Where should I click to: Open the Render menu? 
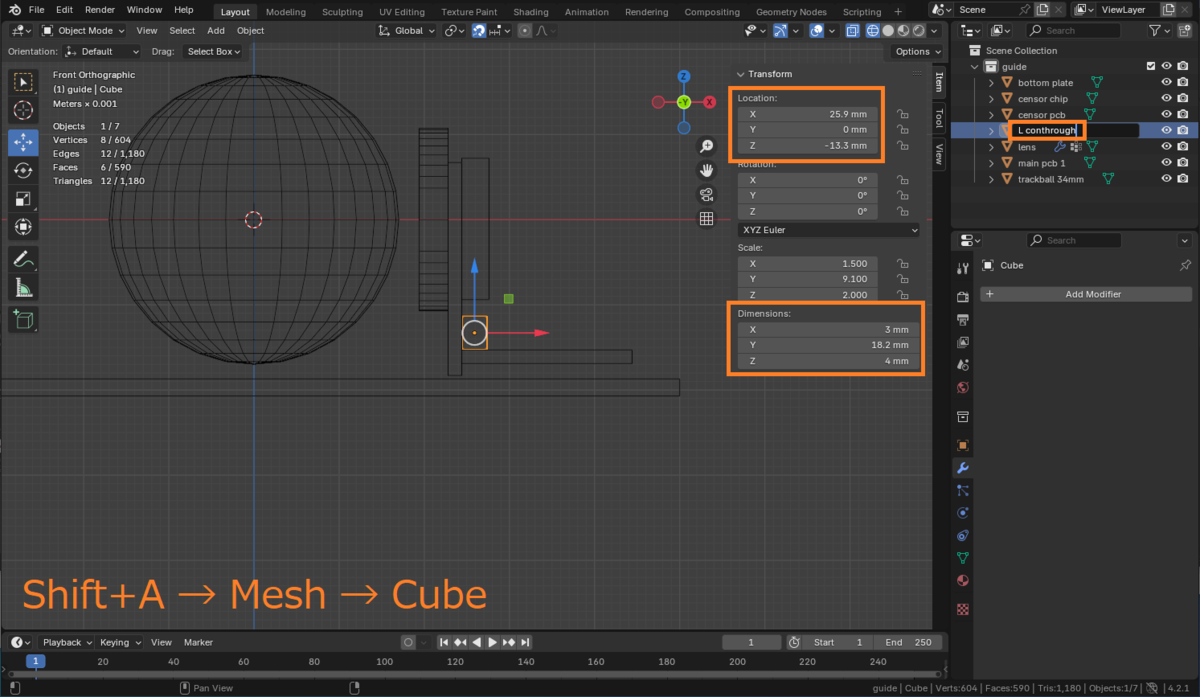pos(100,9)
